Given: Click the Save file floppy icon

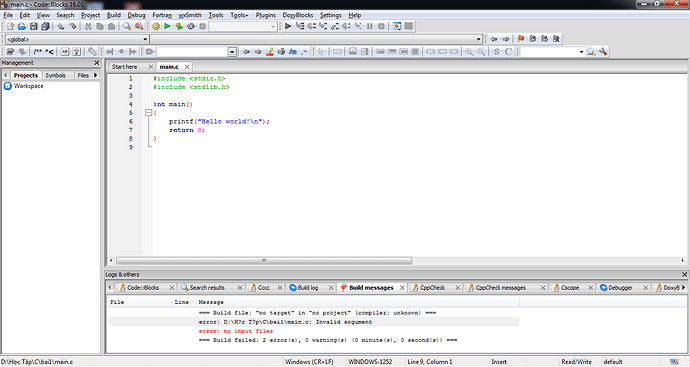Looking at the screenshot, I should pyautogui.click(x=33, y=26).
